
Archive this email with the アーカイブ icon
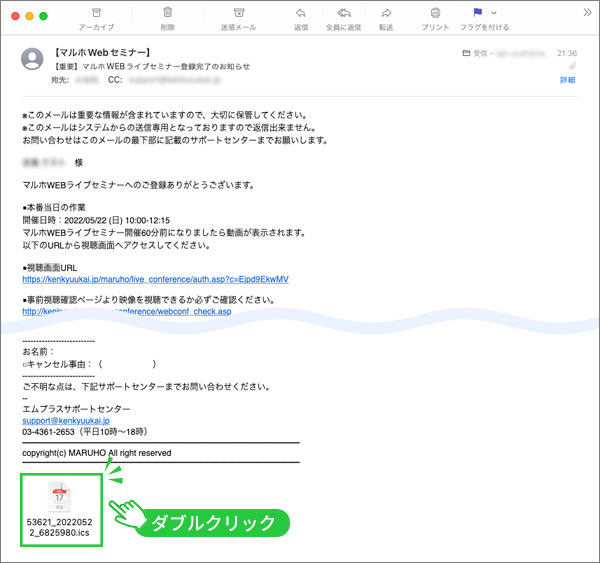tap(96, 13)
